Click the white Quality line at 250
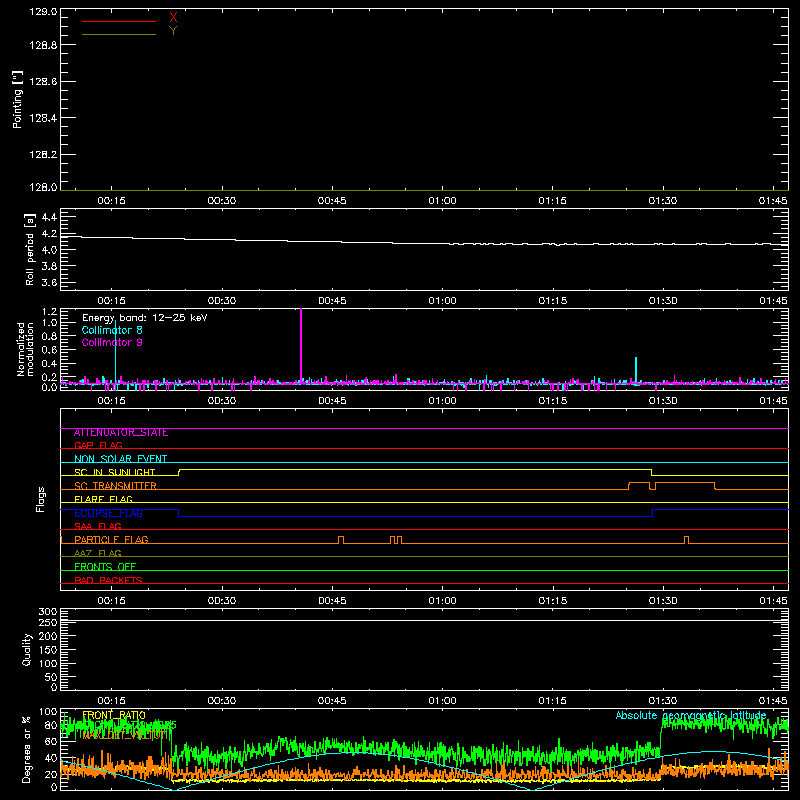Screen dimensions: 800x800 (x=424, y=620)
